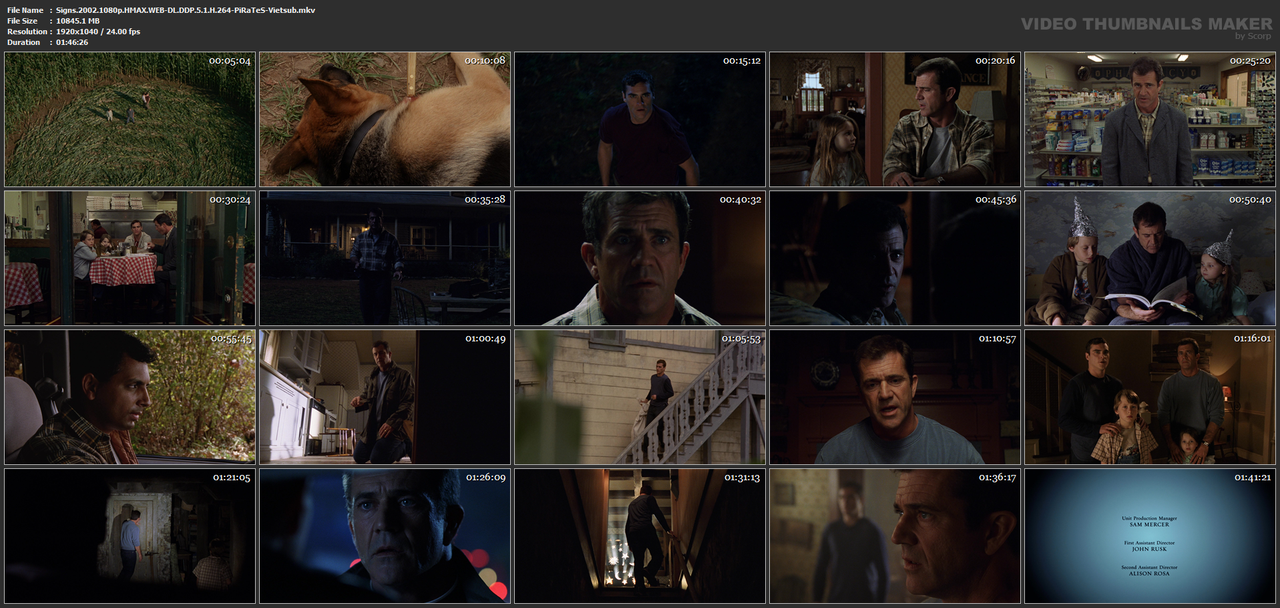Select the thumbnail stamped 01:10:57

(895, 397)
